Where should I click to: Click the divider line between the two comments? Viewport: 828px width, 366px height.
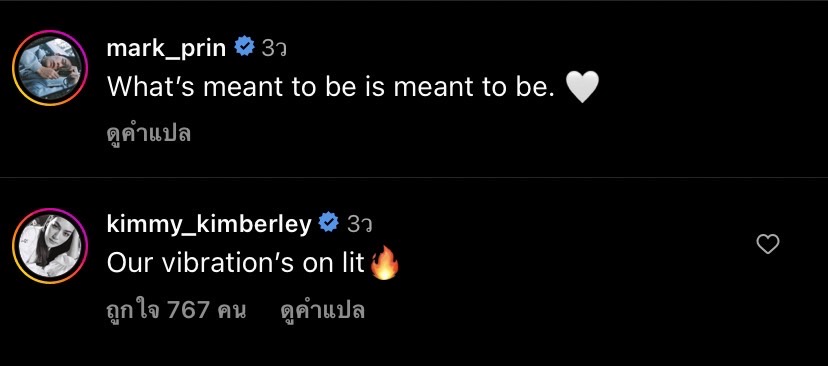pos(414,177)
